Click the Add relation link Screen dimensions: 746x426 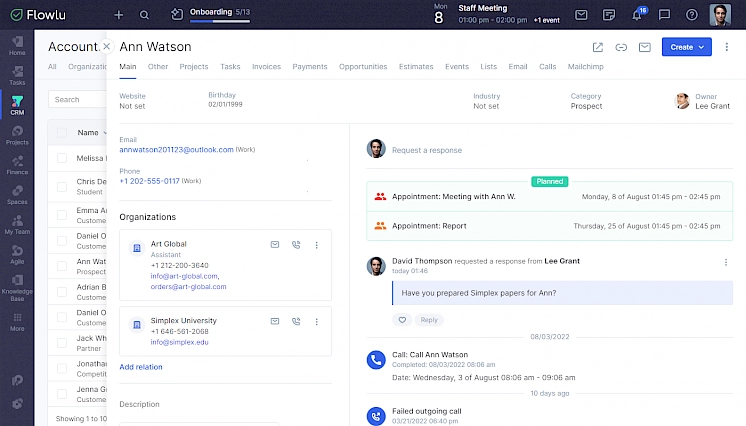140,367
